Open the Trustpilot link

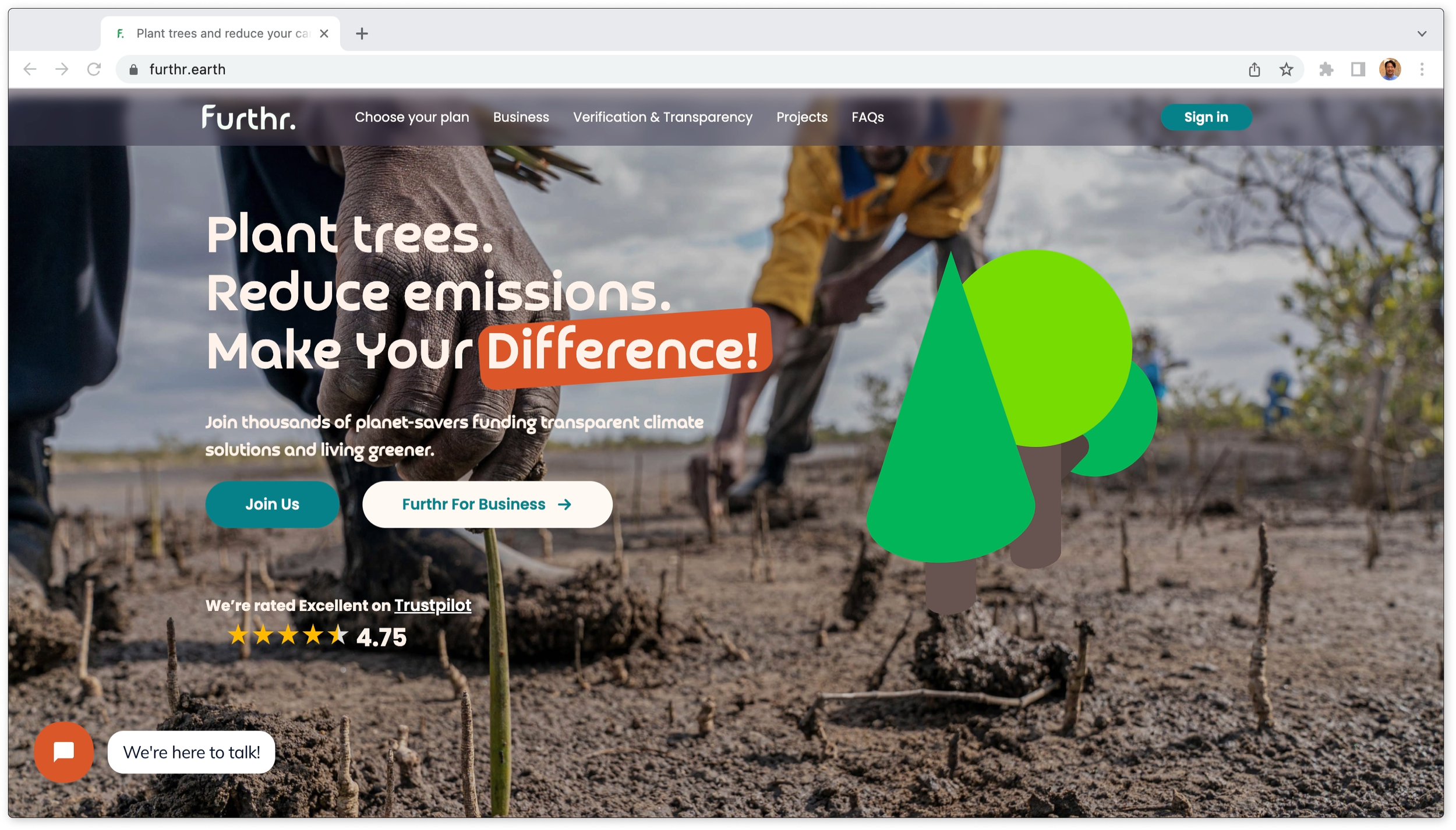click(x=433, y=605)
